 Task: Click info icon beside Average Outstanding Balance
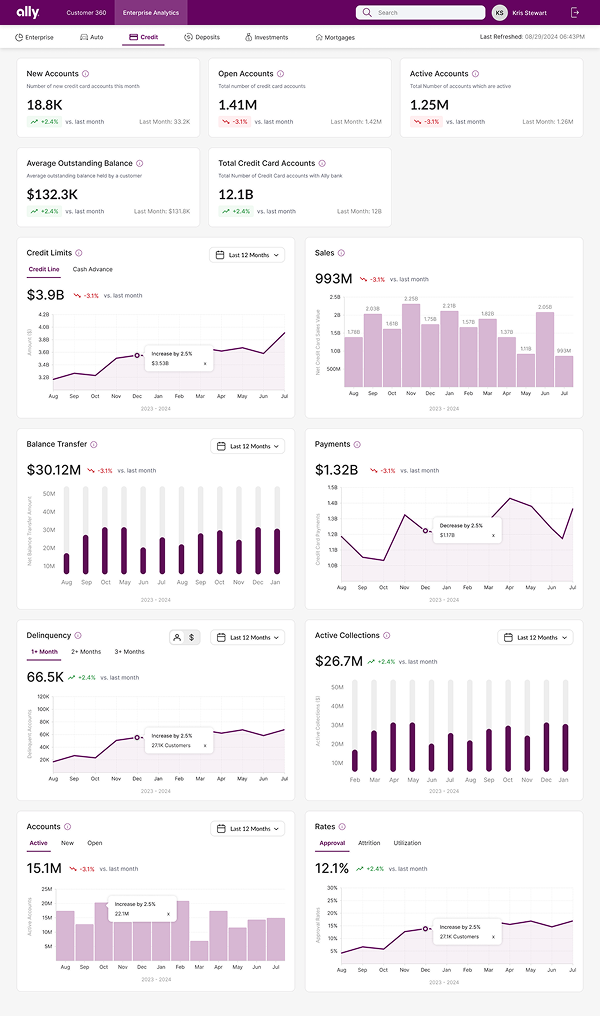[139, 163]
